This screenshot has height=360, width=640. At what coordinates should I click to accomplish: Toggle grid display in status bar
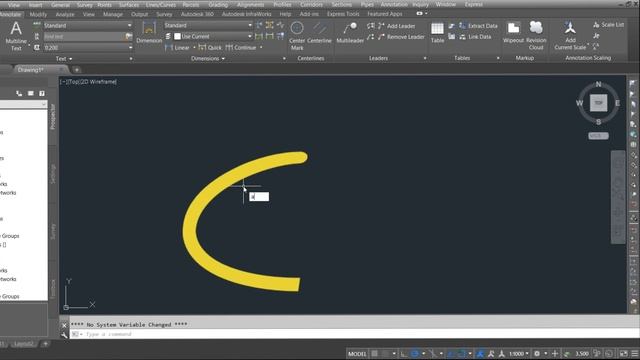click(x=374, y=353)
